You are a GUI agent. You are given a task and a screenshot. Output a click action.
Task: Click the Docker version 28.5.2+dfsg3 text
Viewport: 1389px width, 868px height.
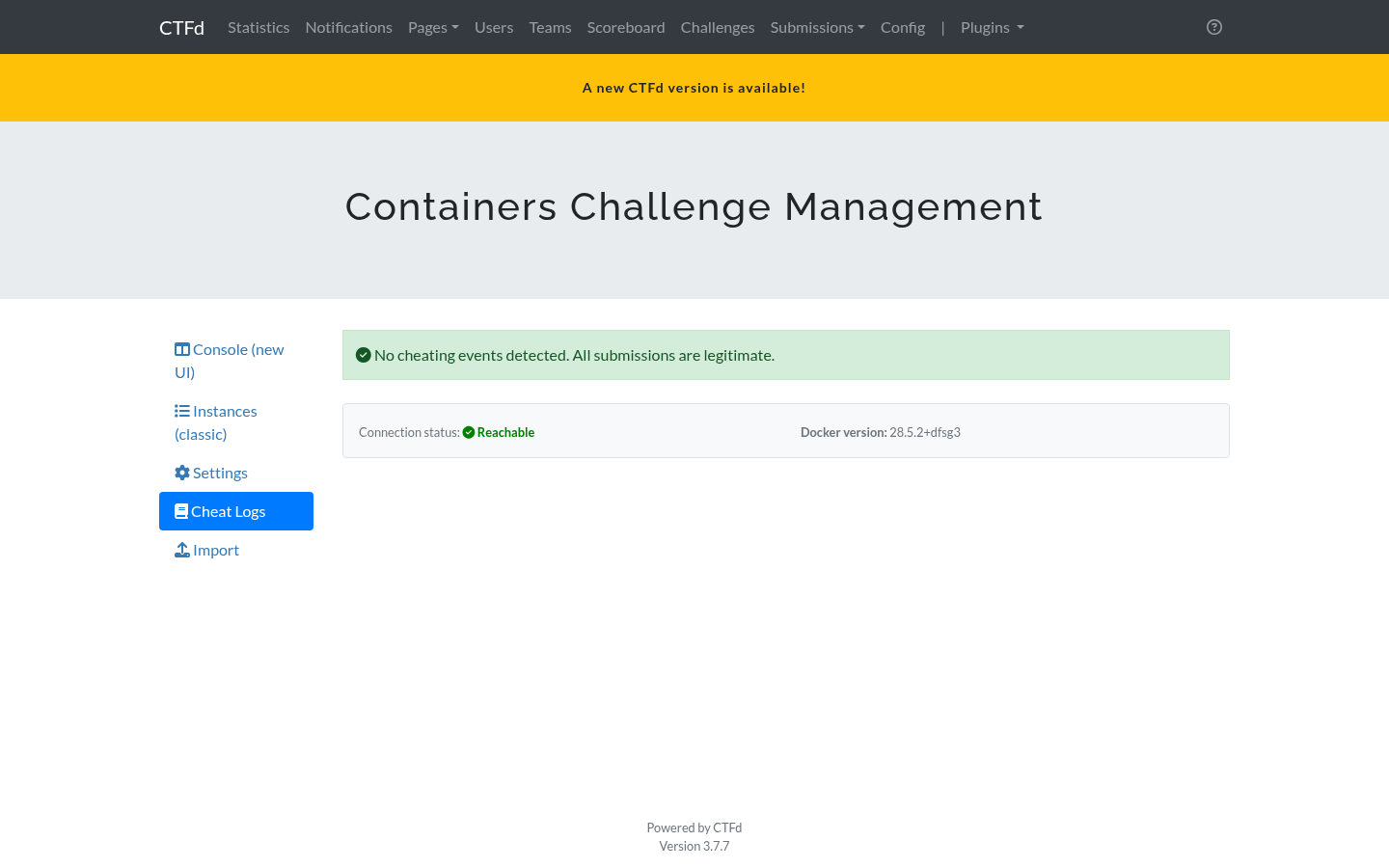(881, 432)
